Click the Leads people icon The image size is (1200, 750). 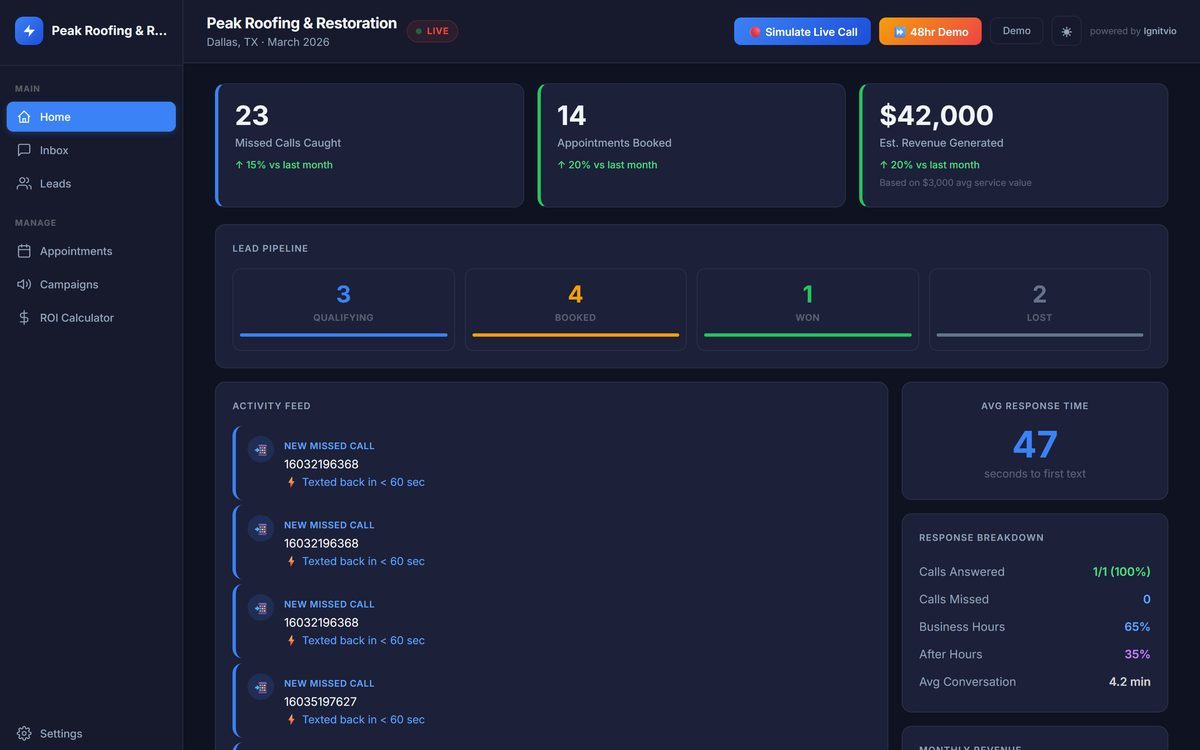tap(24, 184)
